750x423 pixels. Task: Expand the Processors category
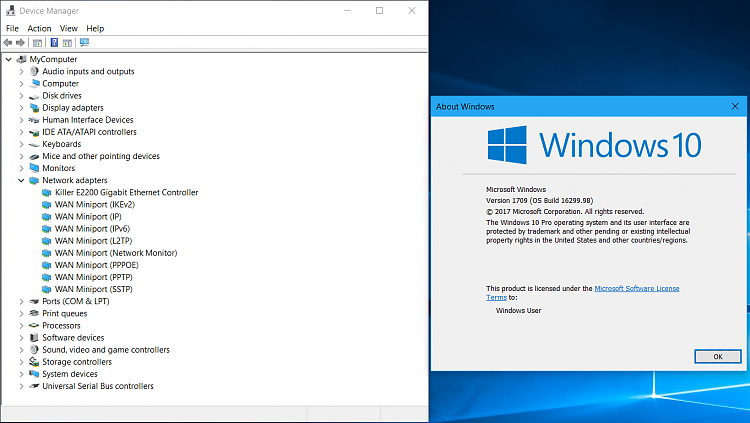click(21, 325)
